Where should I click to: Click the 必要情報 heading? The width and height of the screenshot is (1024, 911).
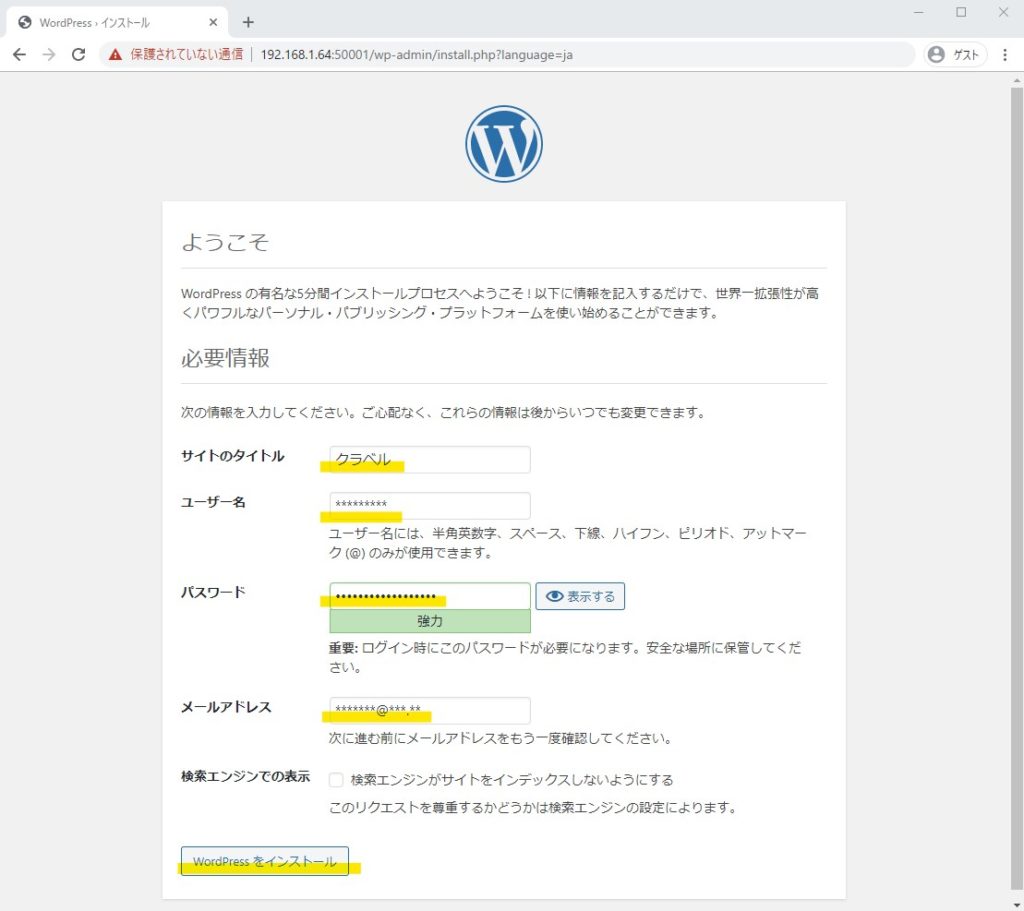tap(225, 358)
